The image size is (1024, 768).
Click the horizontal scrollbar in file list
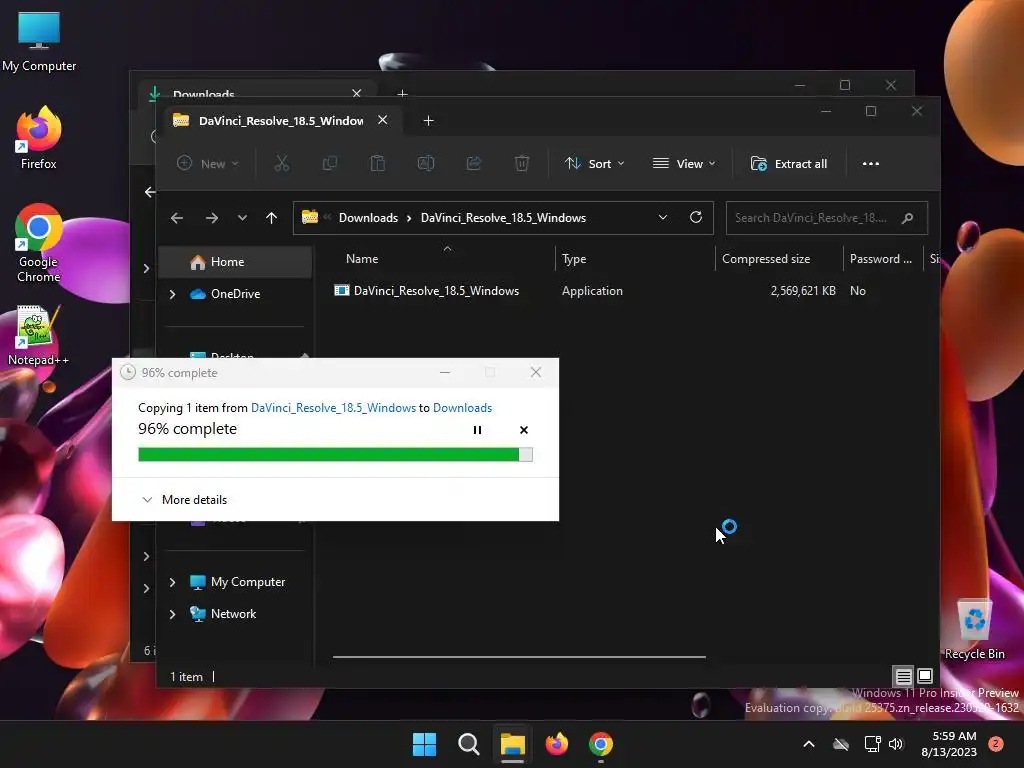519,657
